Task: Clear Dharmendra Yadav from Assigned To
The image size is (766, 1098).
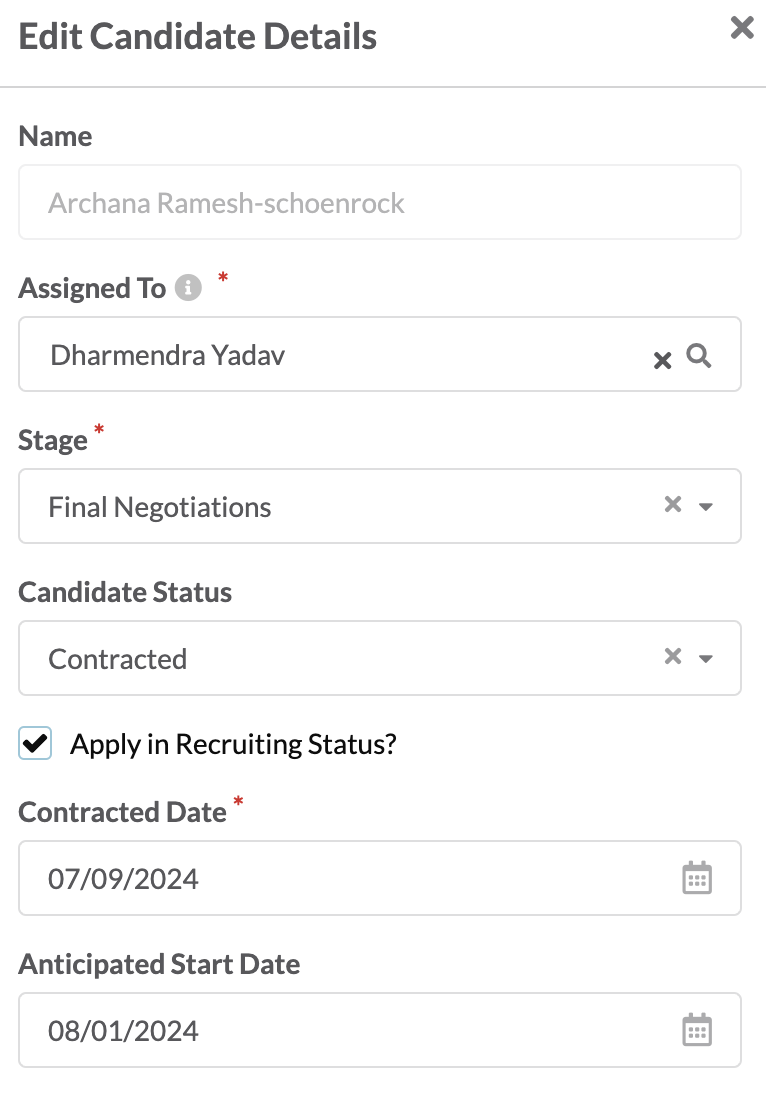Action: [662, 360]
